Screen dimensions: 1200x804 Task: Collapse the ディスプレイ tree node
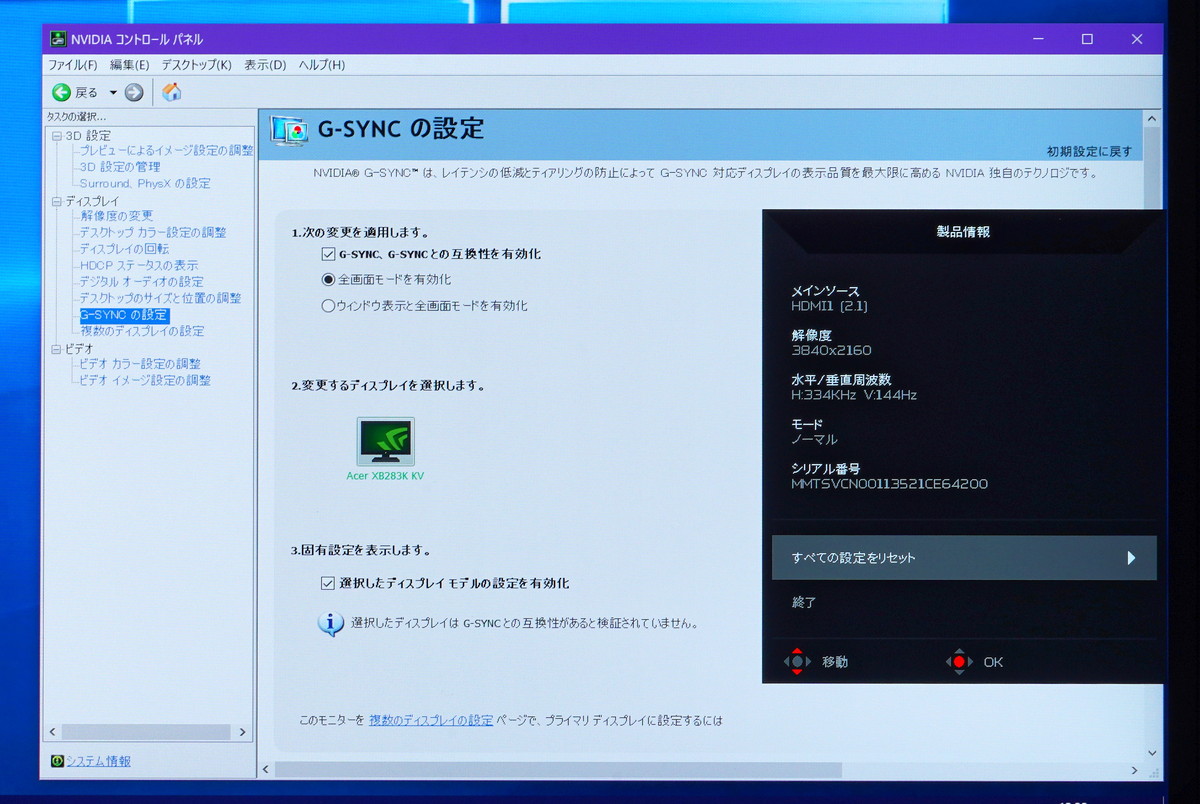coord(56,201)
